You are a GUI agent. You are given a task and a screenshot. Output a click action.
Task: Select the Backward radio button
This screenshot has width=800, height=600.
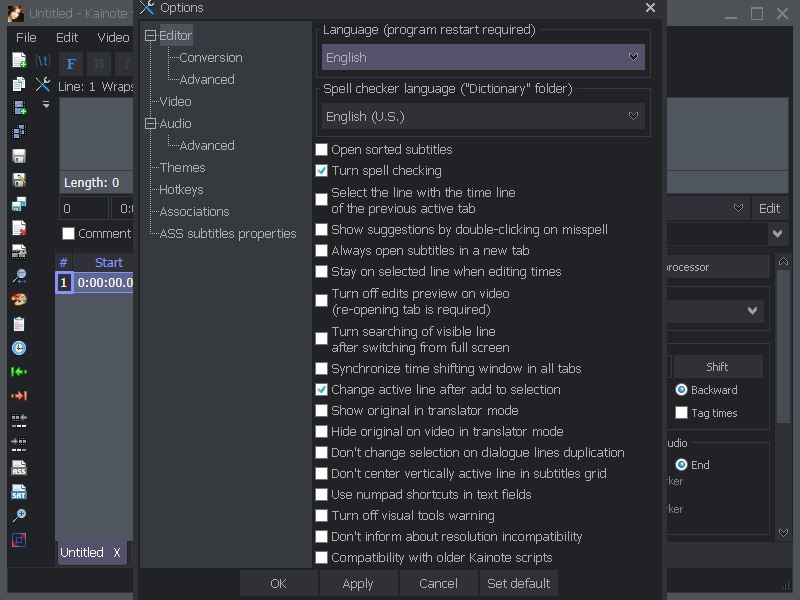[682, 390]
